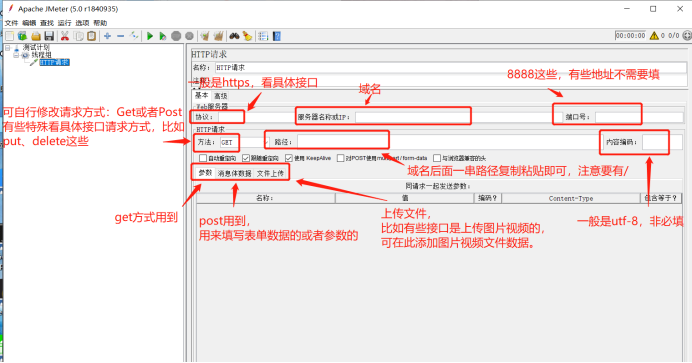Click the Shutdown test icon
This screenshot has width=692, height=363.
point(189,36)
